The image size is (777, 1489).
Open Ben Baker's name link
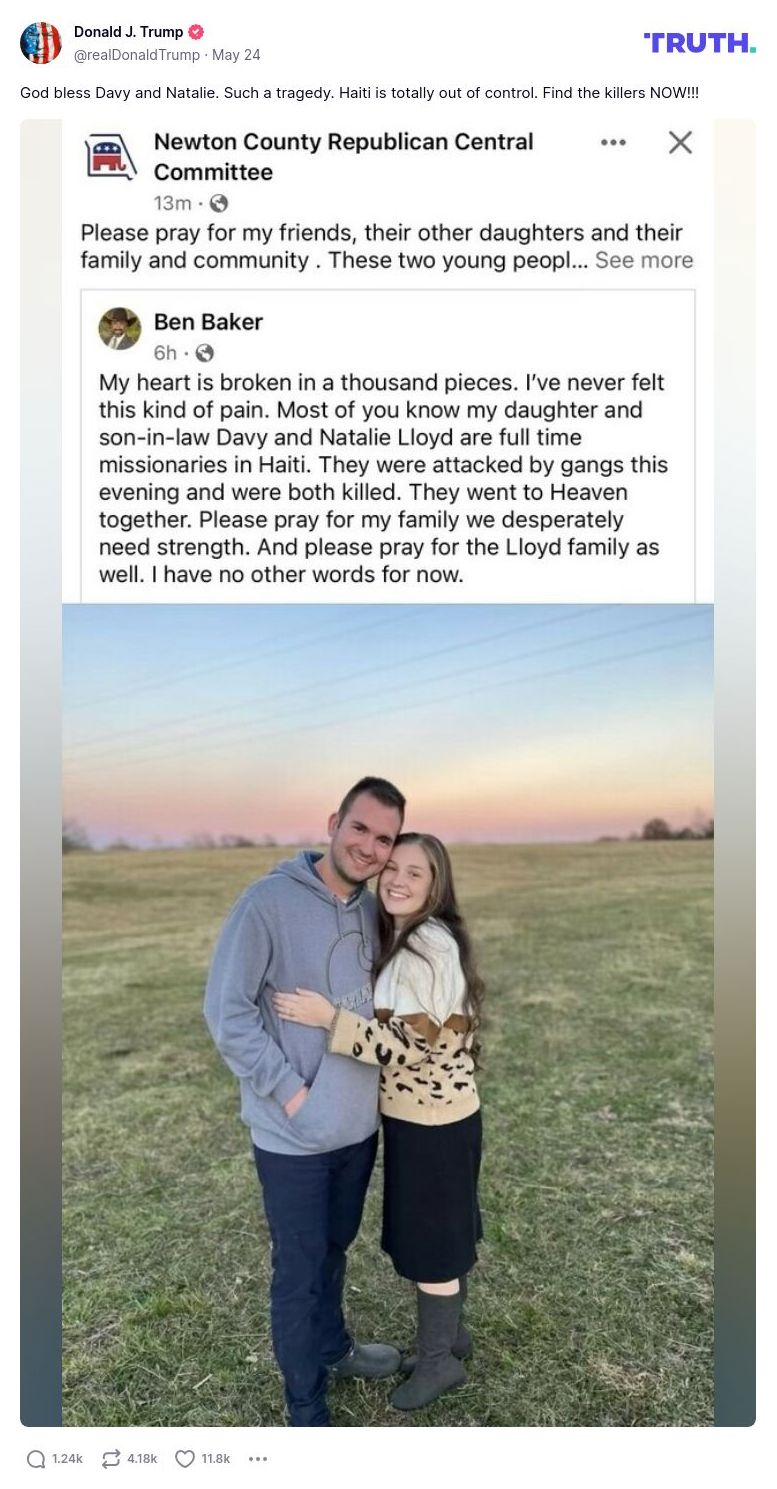coord(208,322)
